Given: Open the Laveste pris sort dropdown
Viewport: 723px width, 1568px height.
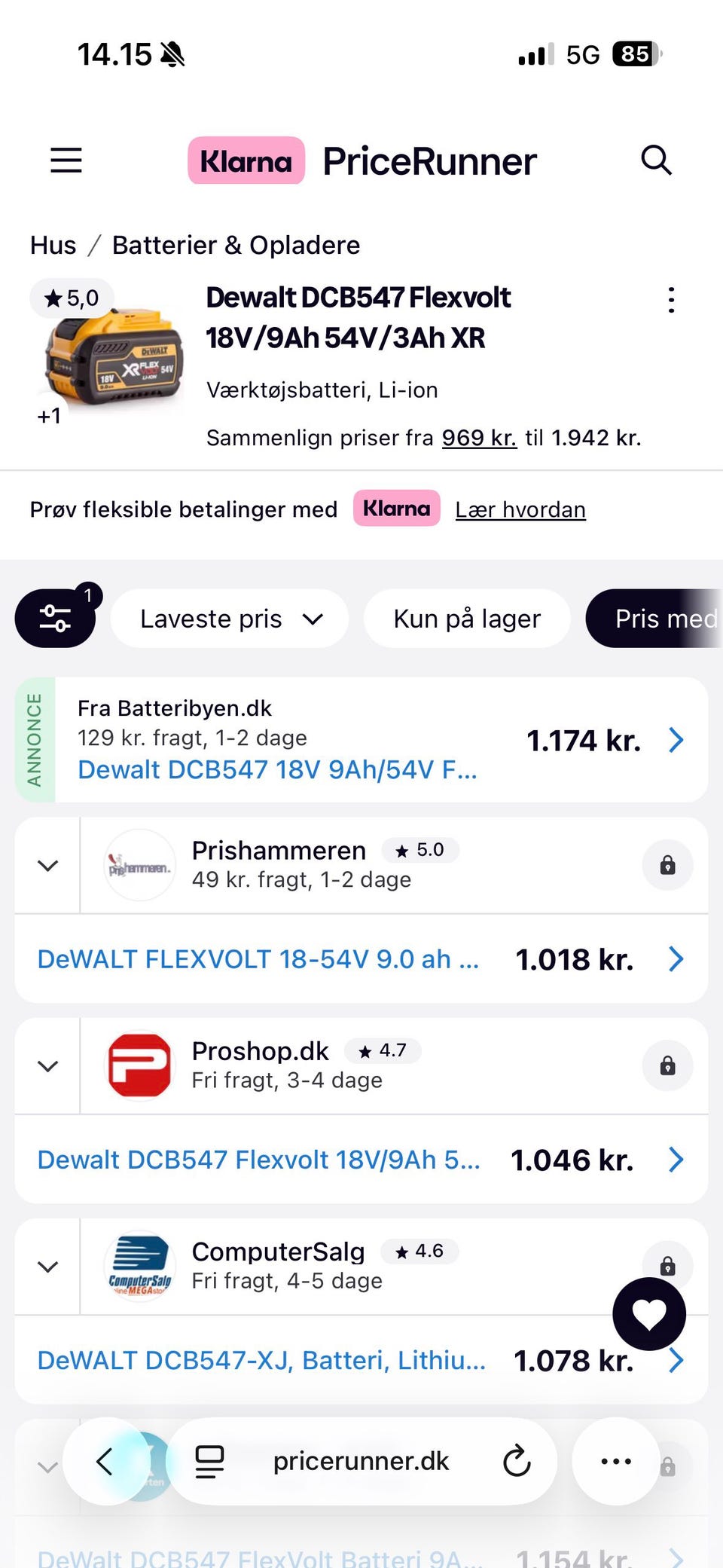Looking at the screenshot, I should [x=230, y=619].
